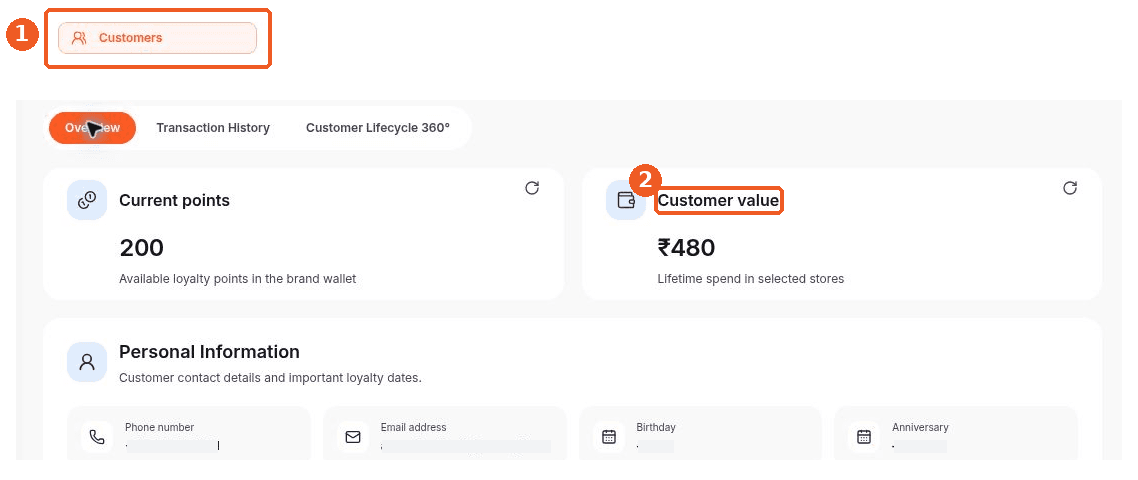
Task: Click the 200 points value
Action: [142, 248]
